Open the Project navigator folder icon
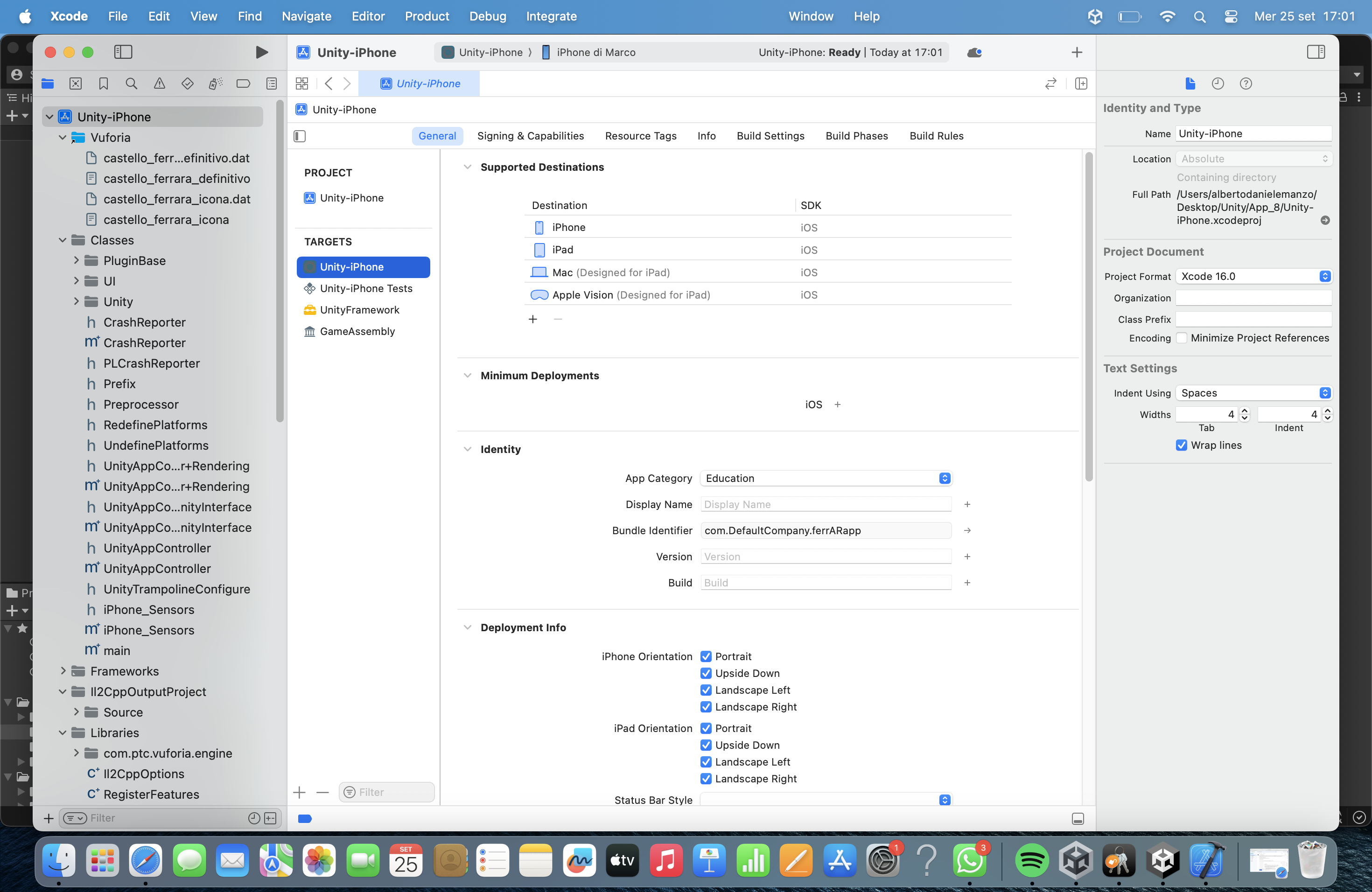1372x892 pixels. [x=48, y=84]
